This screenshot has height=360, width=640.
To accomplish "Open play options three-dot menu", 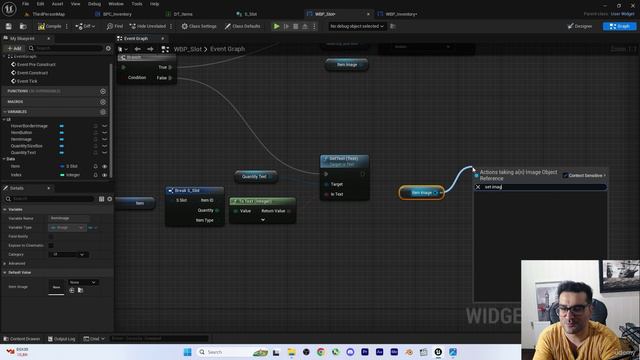I will [x=314, y=26].
